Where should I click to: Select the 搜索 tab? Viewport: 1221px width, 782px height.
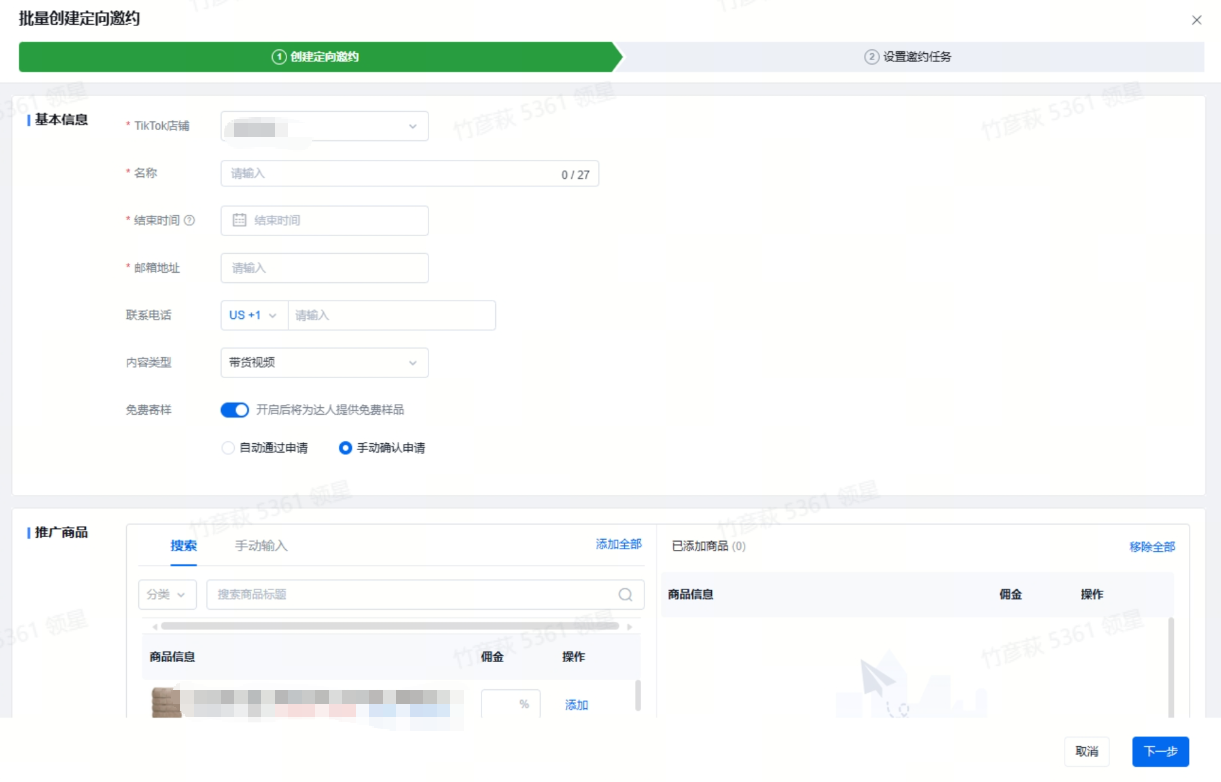[x=184, y=546]
